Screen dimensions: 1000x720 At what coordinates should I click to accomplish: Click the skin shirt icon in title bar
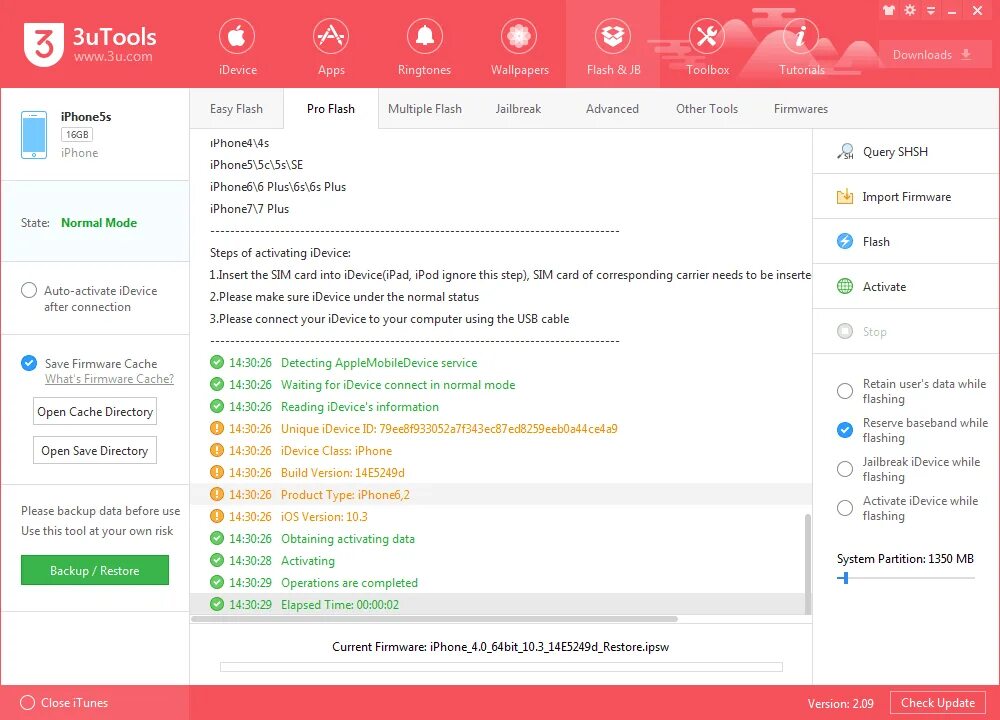889,10
